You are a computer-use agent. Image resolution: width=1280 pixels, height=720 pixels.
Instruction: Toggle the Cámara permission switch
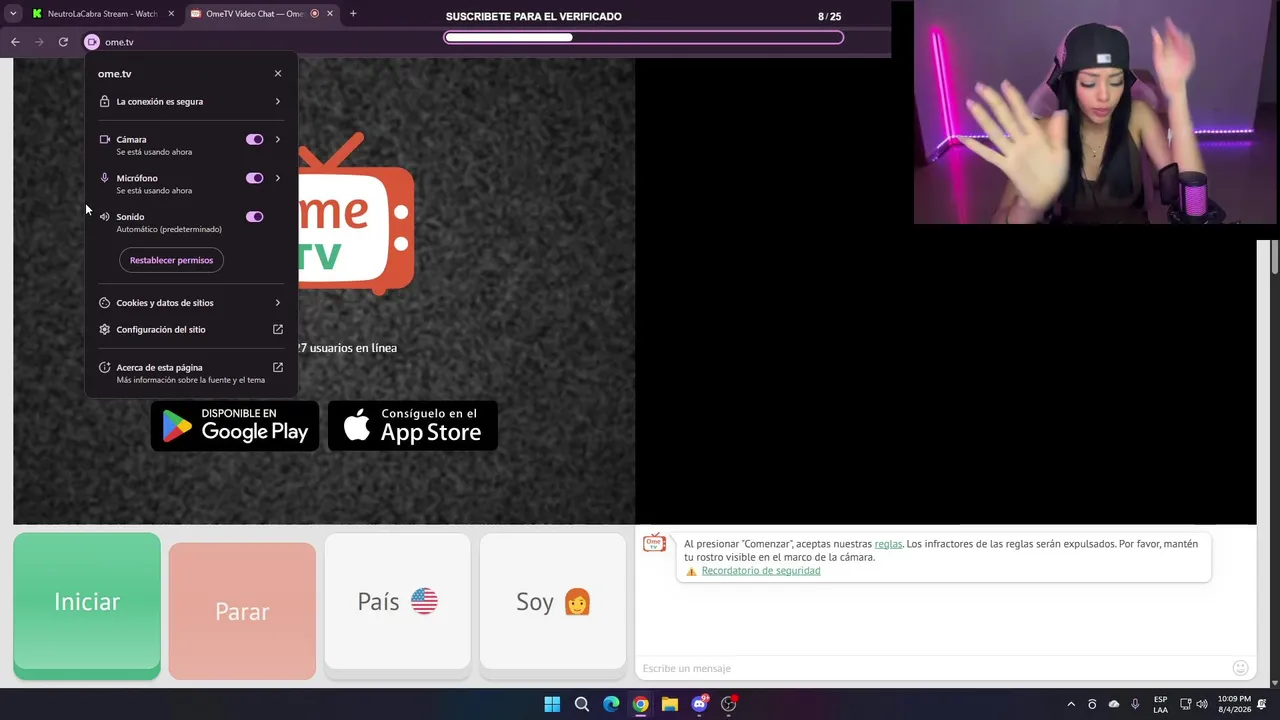(255, 140)
